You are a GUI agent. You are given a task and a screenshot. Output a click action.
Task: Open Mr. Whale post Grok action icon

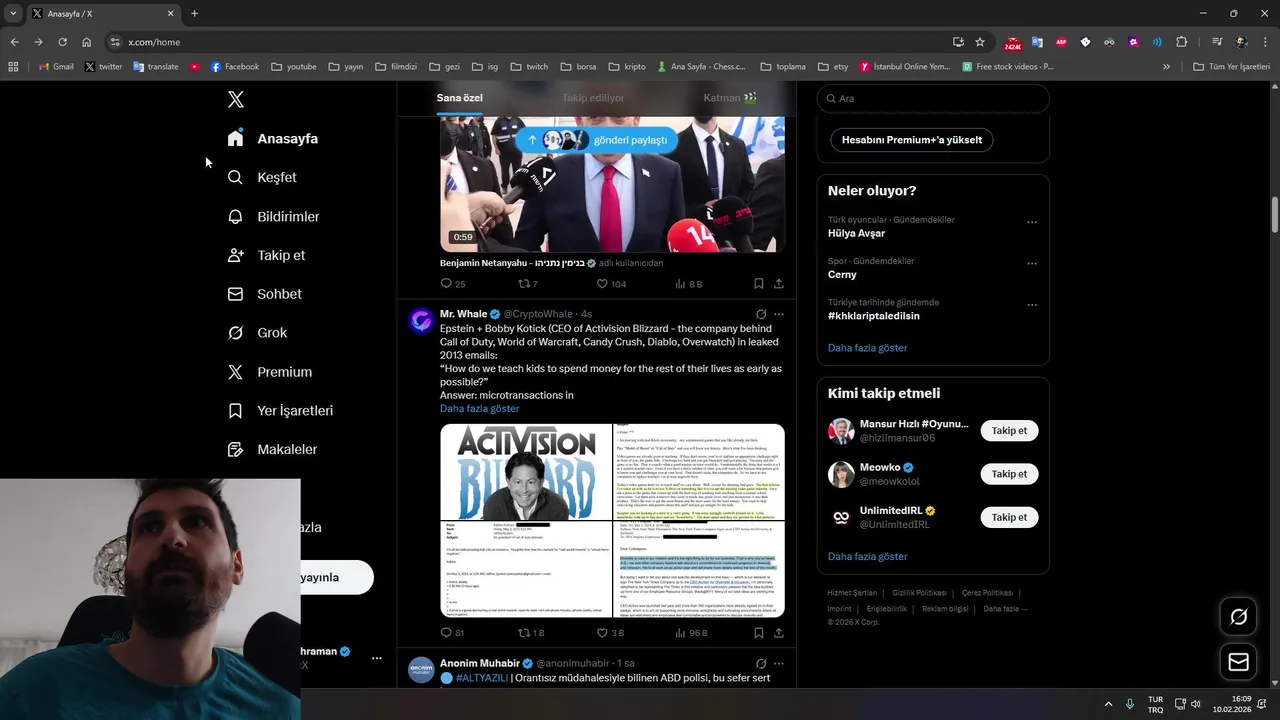pos(761,314)
